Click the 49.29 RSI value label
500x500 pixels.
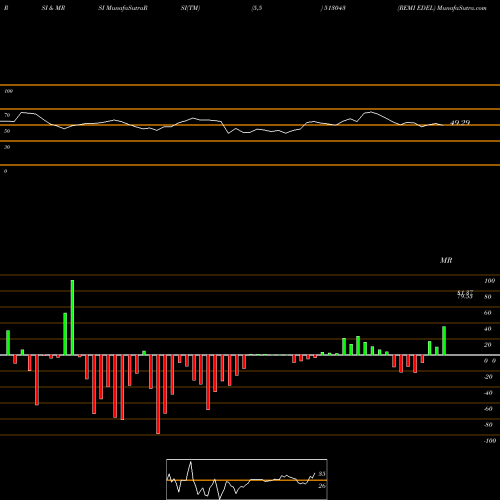(x=460, y=123)
